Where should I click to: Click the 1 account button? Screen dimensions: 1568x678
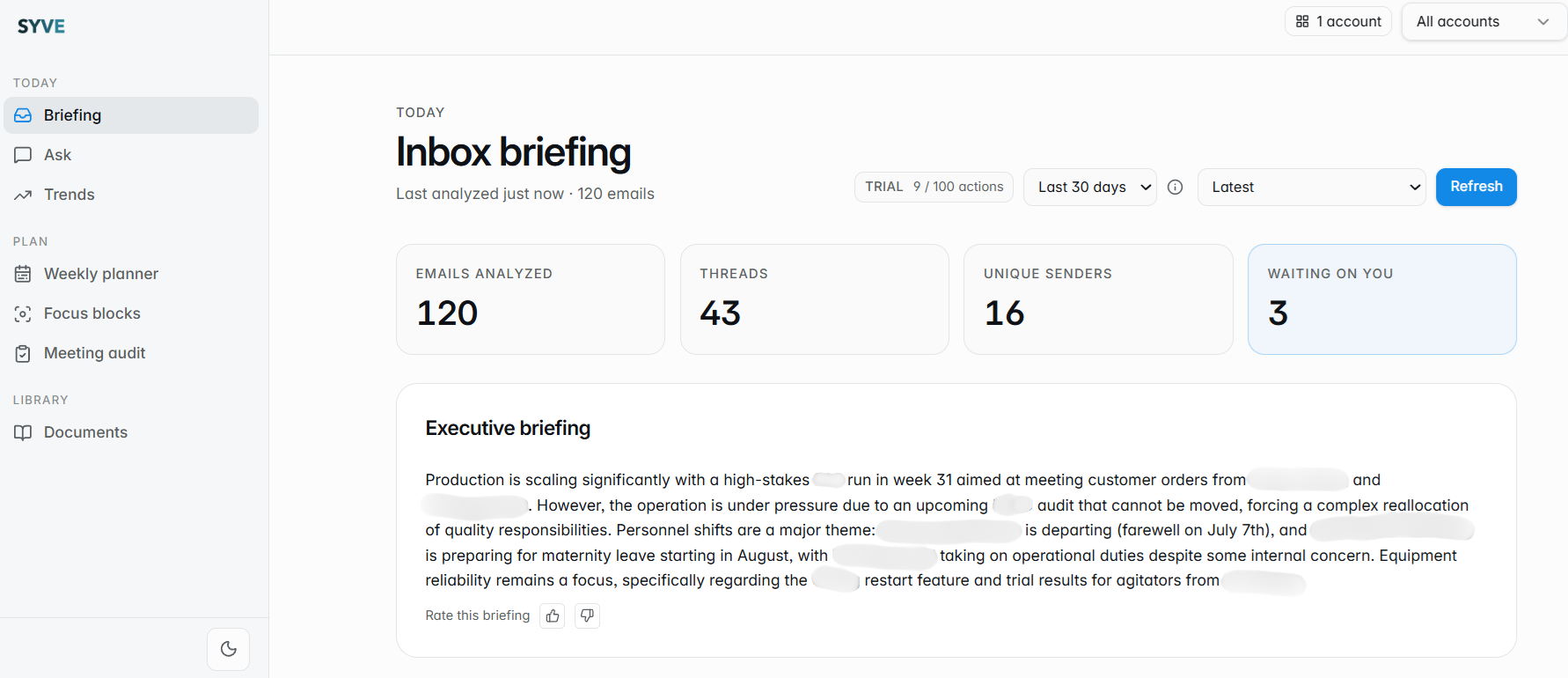(1338, 21)
